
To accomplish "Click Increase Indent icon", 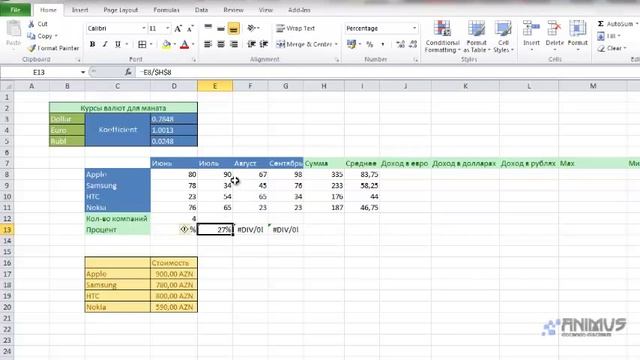I will (264, 44).
